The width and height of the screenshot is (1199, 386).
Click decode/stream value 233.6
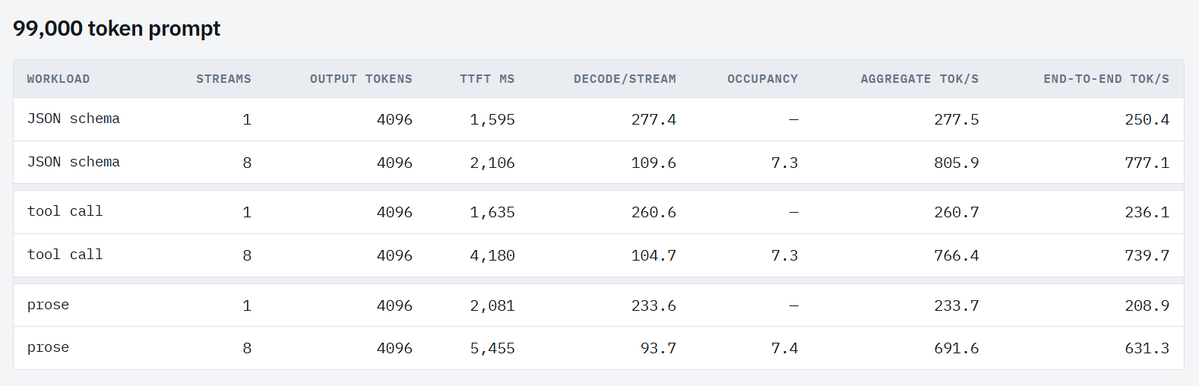654,306
